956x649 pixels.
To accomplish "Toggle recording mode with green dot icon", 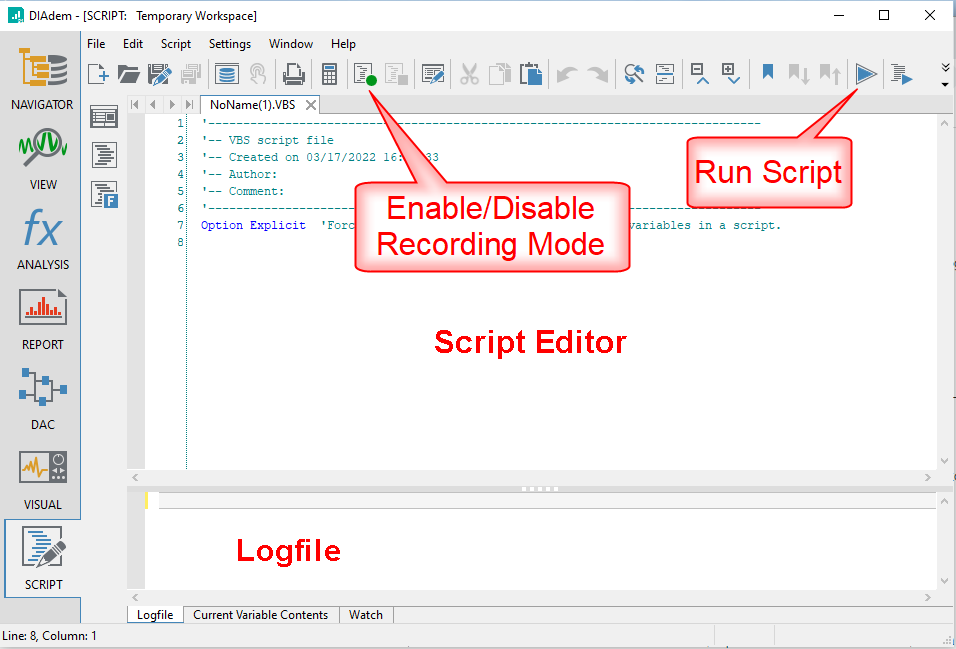I will point(364,73).
